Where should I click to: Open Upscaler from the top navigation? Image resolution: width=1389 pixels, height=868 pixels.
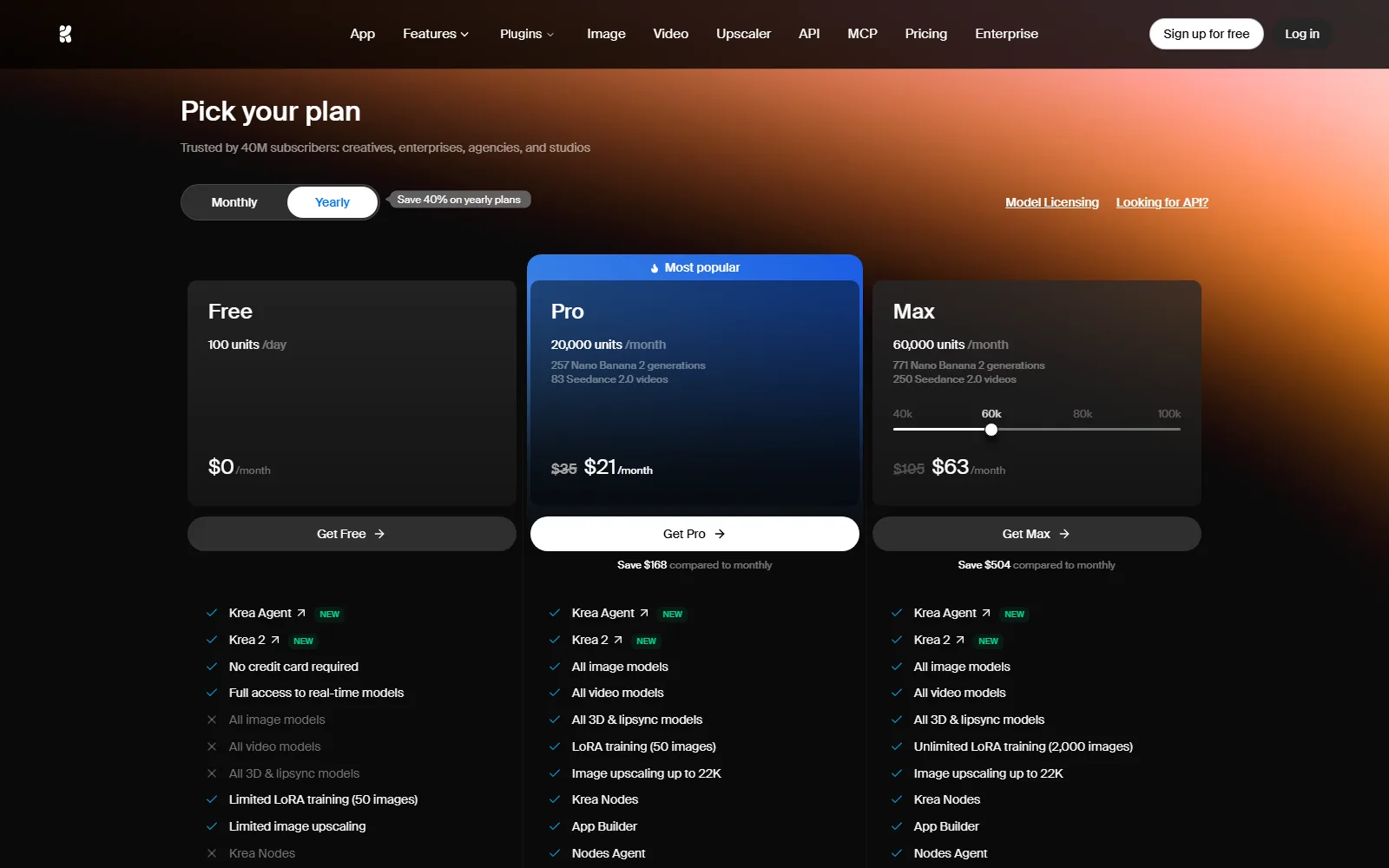click(744, 34)
